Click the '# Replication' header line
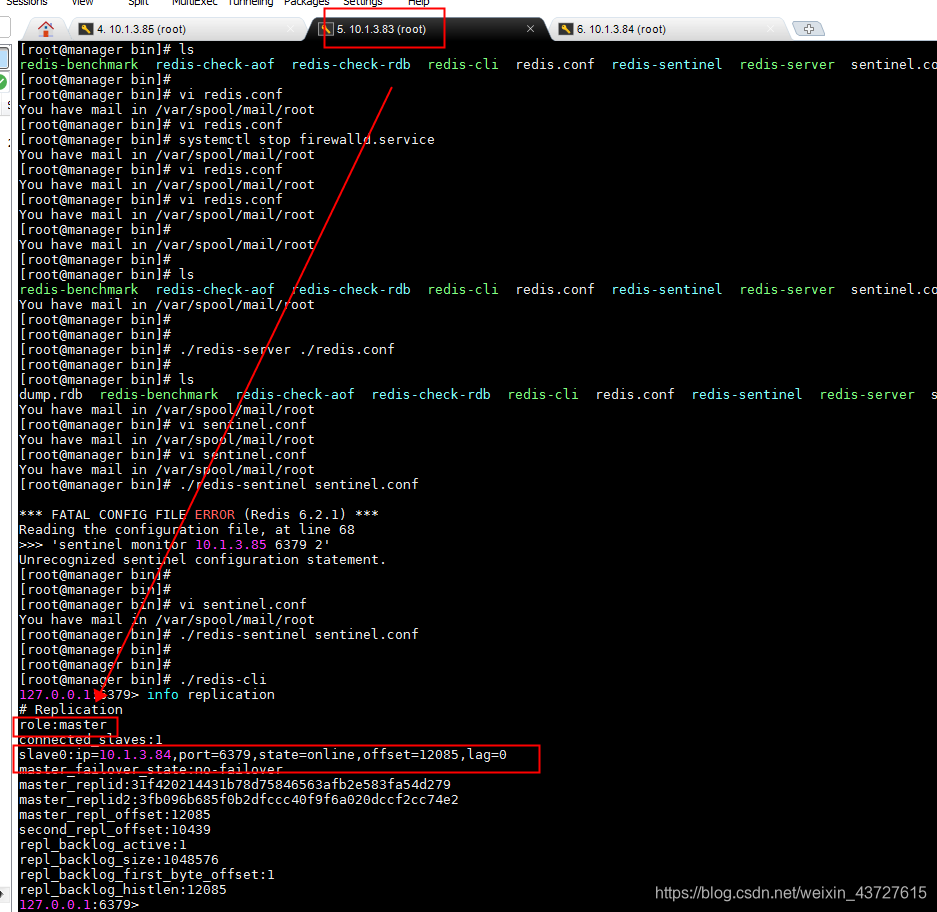This screenshot has height=912, width=937. (71, 709)
